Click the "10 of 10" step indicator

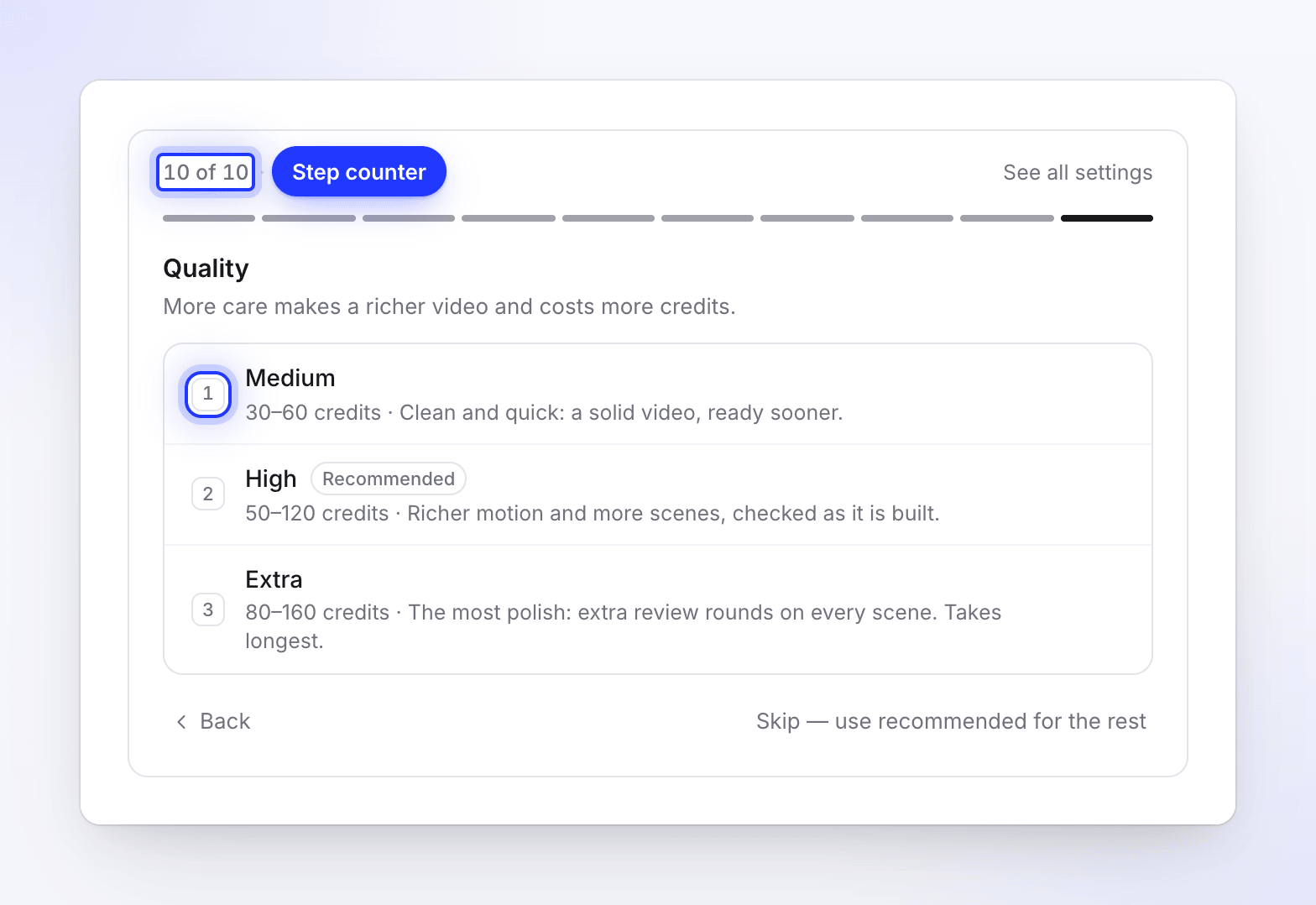coord(206,172)
